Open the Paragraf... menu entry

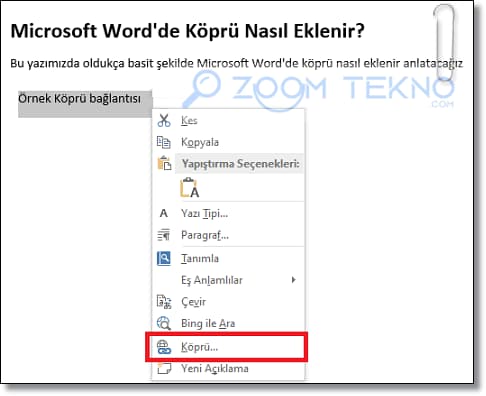[x=228, y=235]
